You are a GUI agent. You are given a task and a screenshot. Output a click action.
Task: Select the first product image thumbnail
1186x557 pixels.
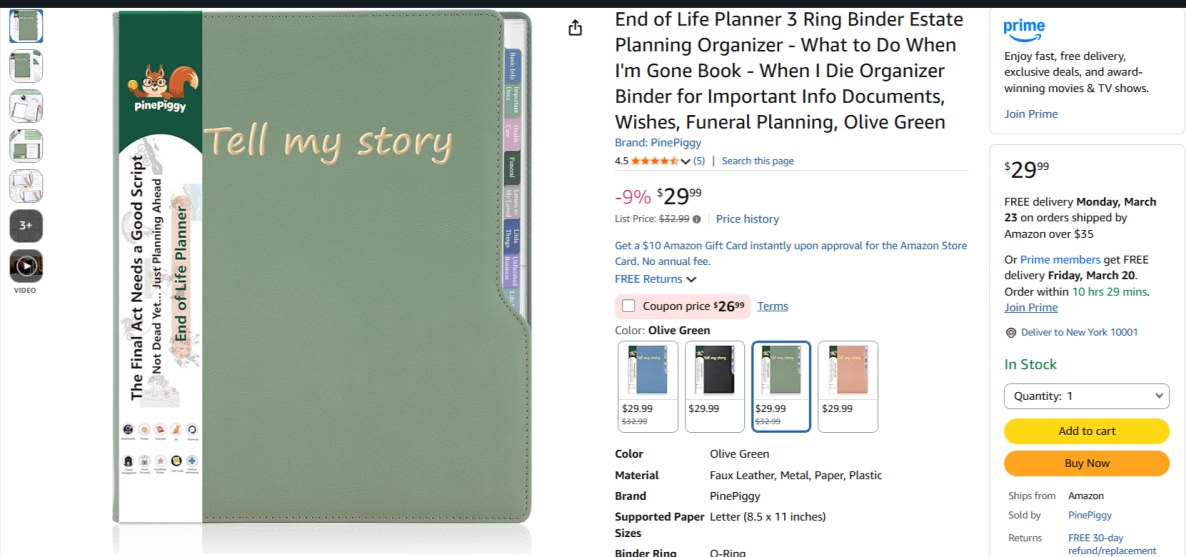point(26,26)
